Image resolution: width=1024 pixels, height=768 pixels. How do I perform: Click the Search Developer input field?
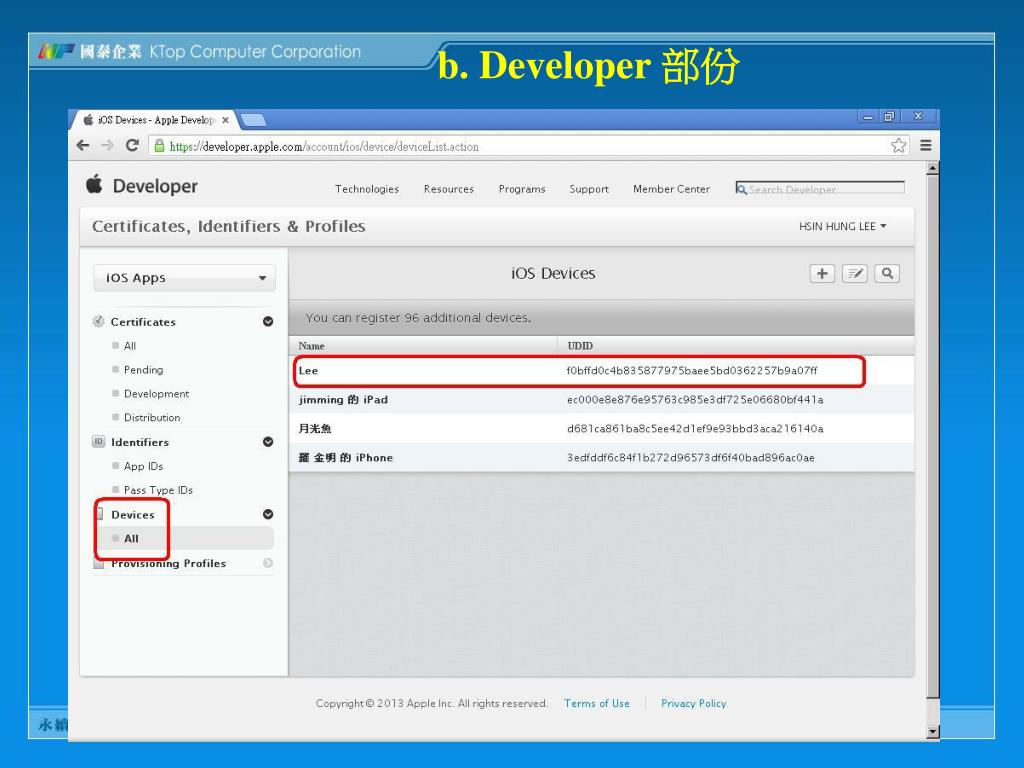click(820, 189)
